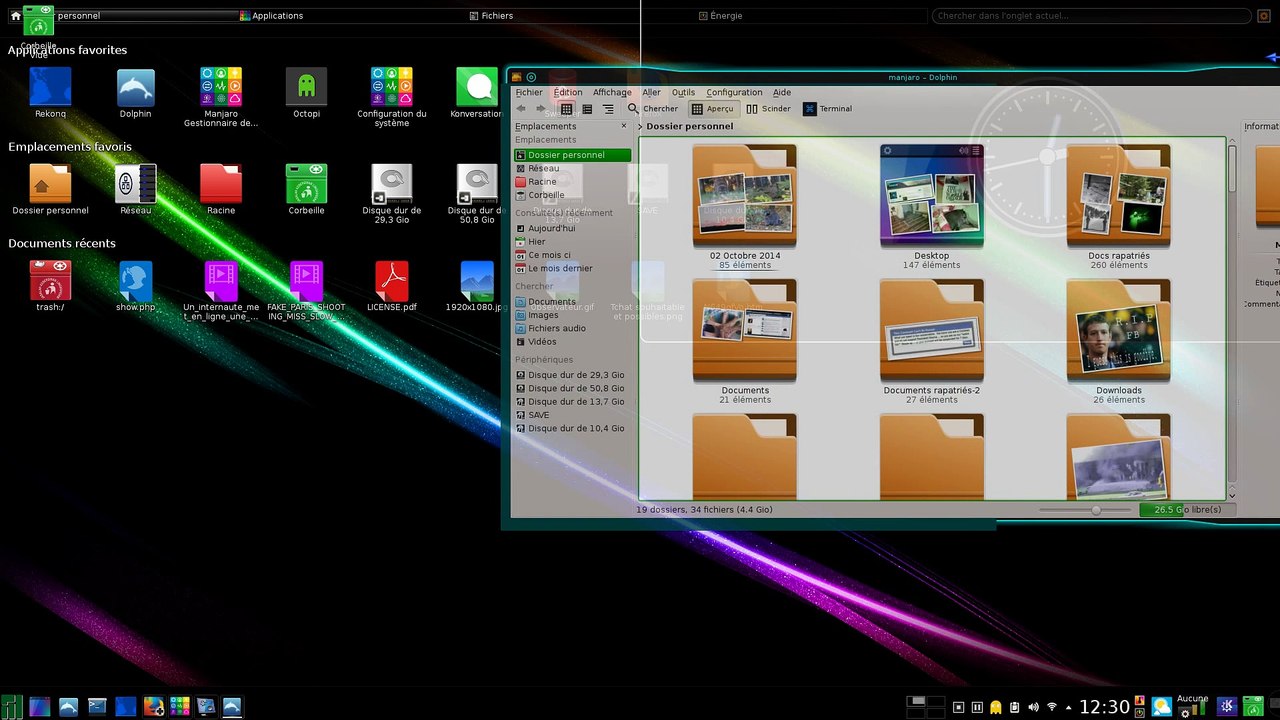1280x720 pixels.
Task: Switch Dolphin to details view mode
Action: coord(608,109)
